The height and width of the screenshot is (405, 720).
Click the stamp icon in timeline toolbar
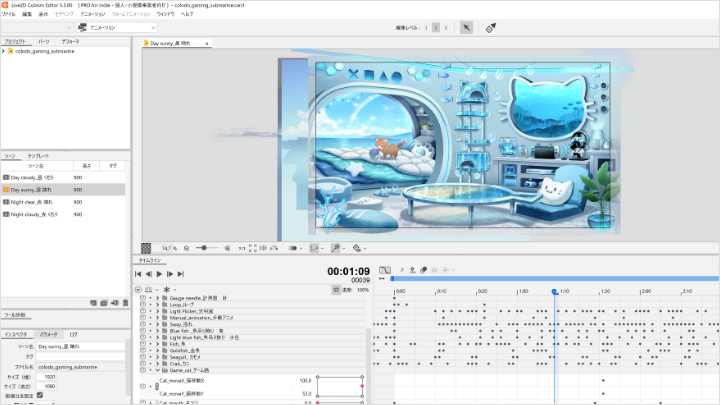[x=412, y=270]
